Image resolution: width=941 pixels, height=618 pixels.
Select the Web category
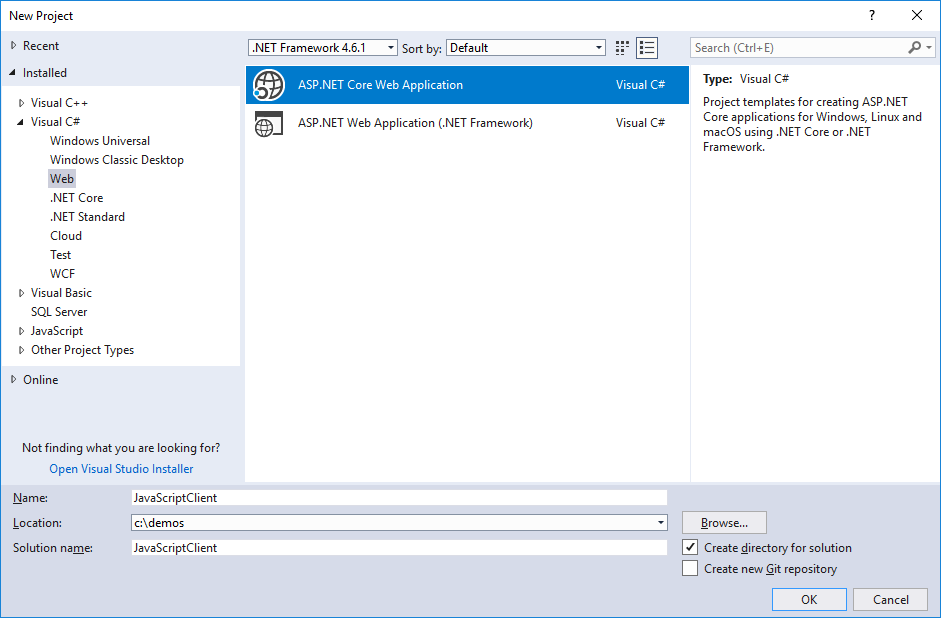coord(62,179)
